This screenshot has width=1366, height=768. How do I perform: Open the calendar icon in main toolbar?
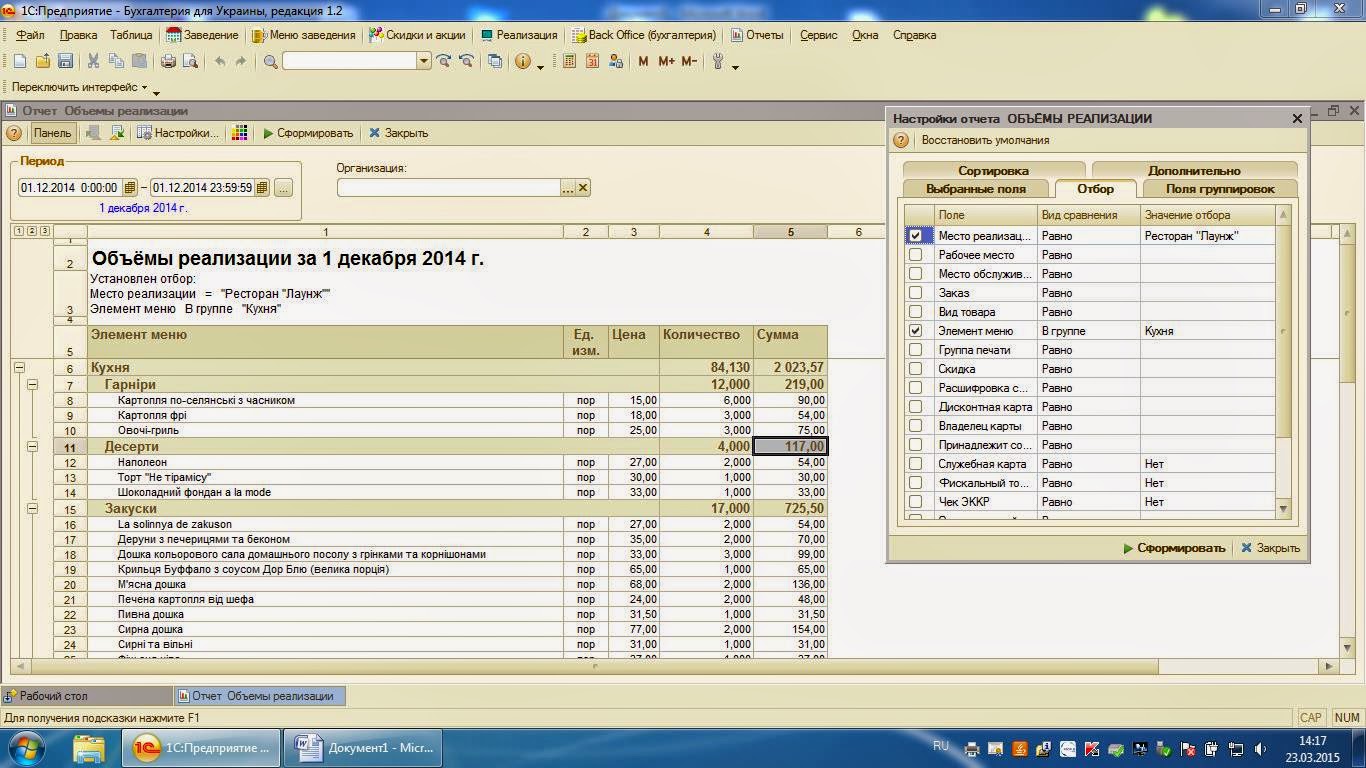[592, 61]
